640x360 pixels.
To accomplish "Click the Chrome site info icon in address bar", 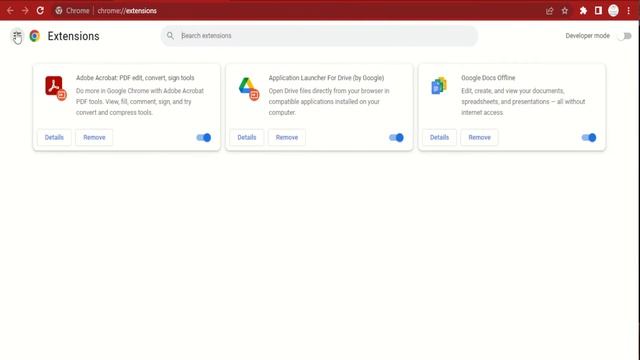I will 59,11.
